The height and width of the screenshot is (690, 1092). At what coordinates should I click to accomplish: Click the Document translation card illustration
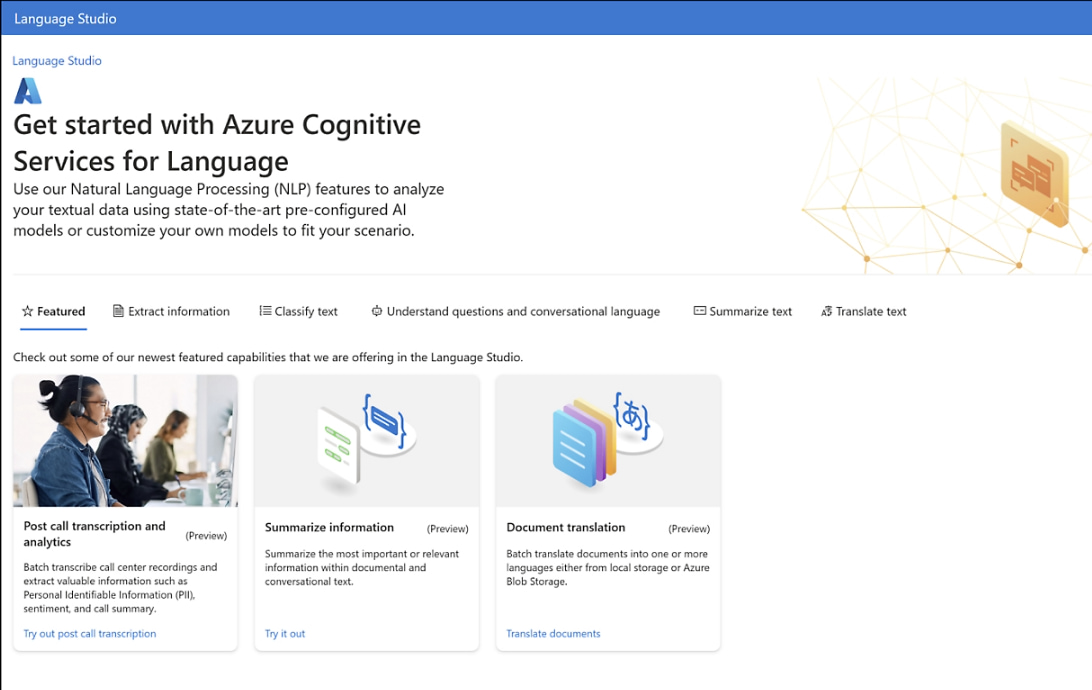607,441
